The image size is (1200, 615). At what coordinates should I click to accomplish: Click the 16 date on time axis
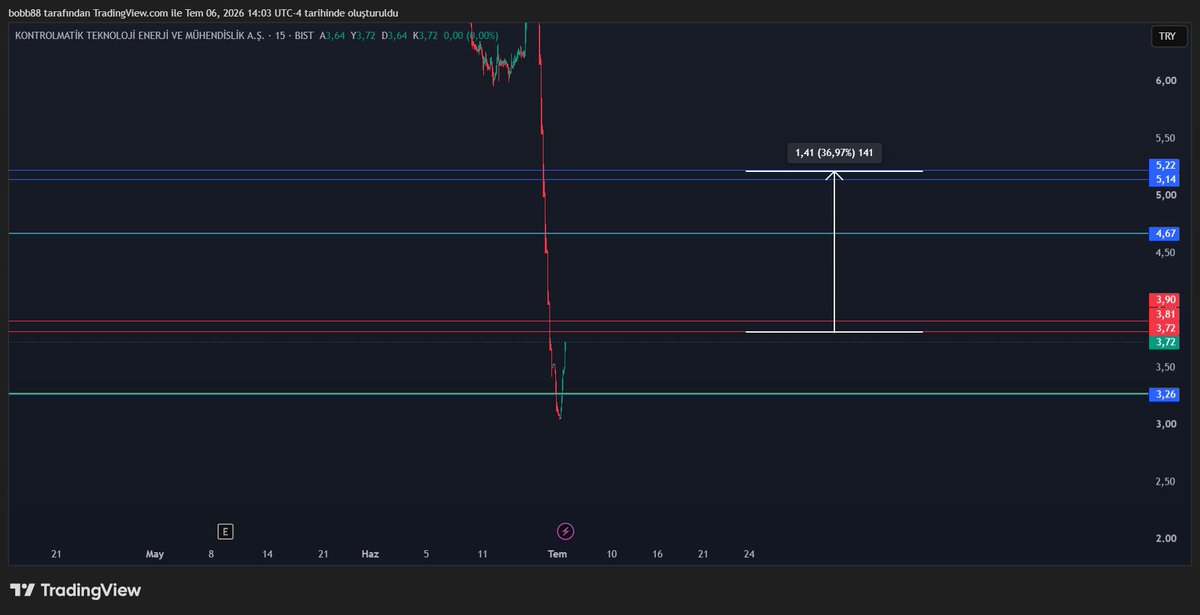tap(657, 553)
